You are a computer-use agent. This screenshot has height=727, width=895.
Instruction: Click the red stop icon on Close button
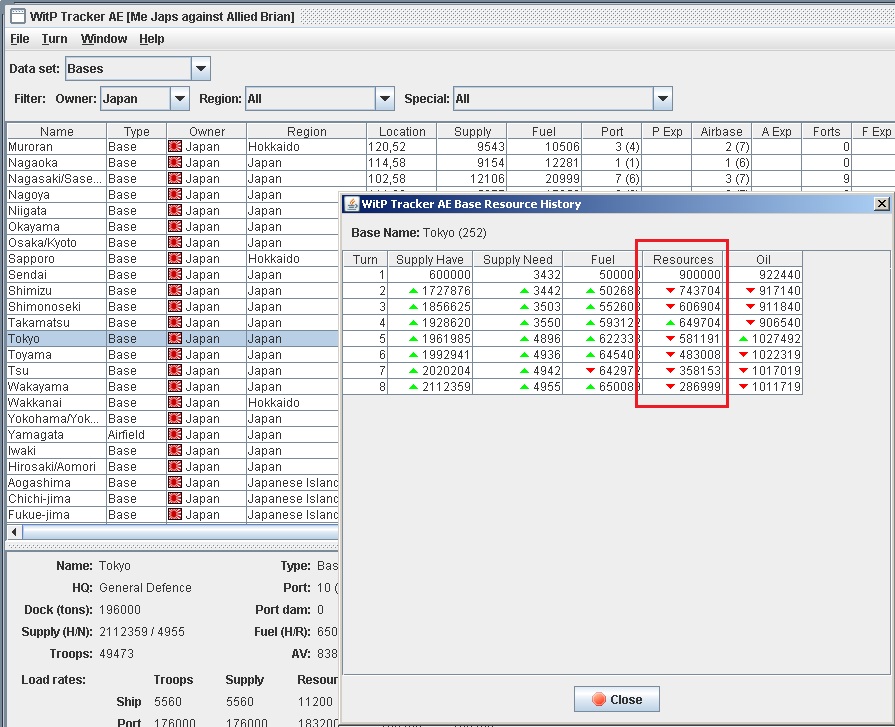(x=599, y=700)
